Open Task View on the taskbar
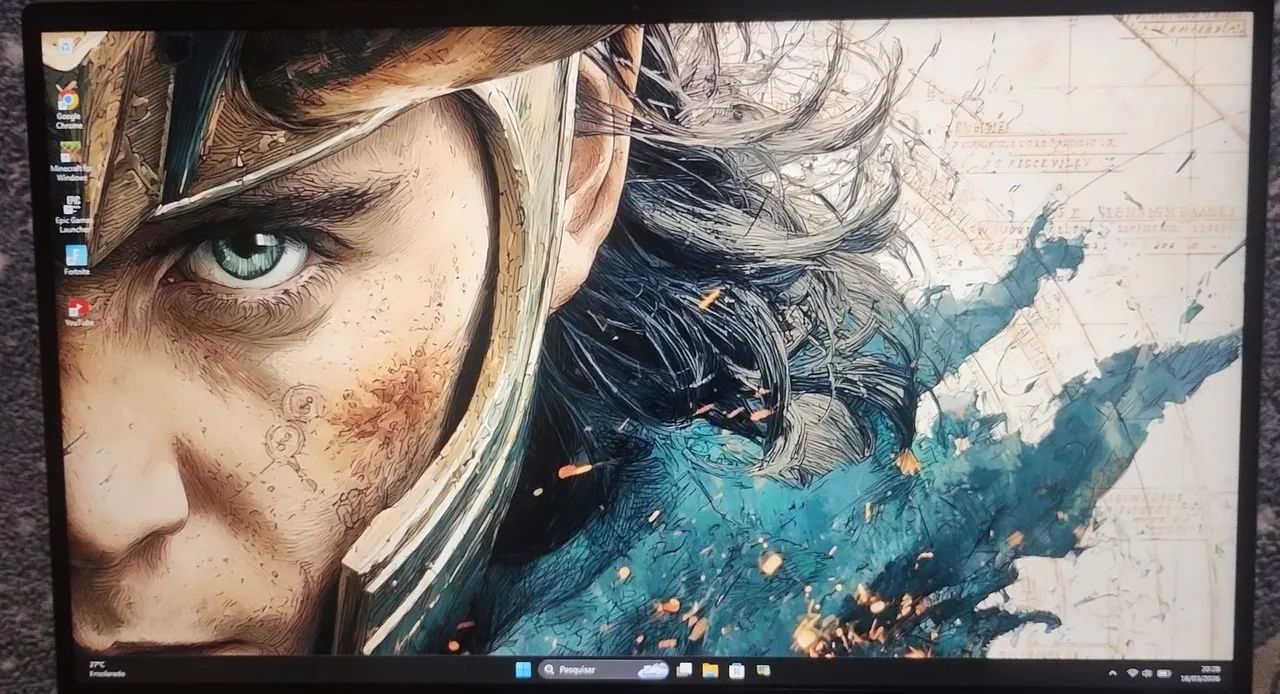1280x694 pixels. pyautogui.click(x=685, y=669)
